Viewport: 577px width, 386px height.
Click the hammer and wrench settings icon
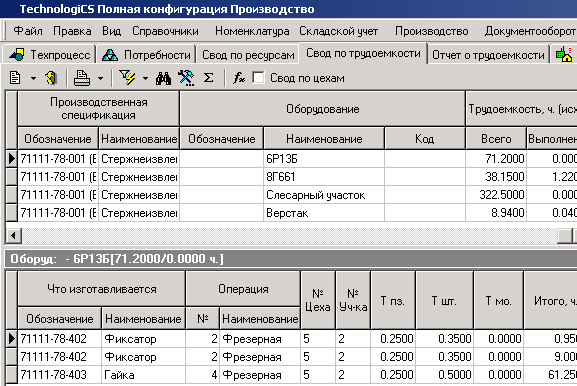[186, 78]
